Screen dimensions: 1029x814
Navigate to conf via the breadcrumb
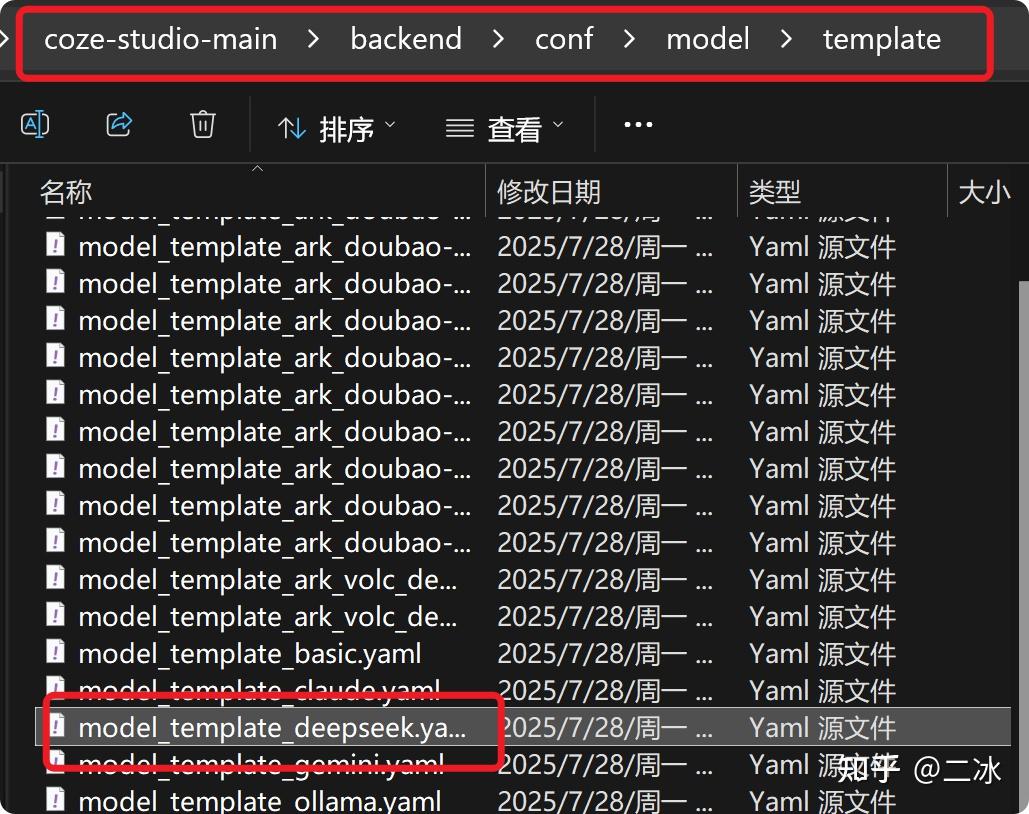tap(563, 39)
